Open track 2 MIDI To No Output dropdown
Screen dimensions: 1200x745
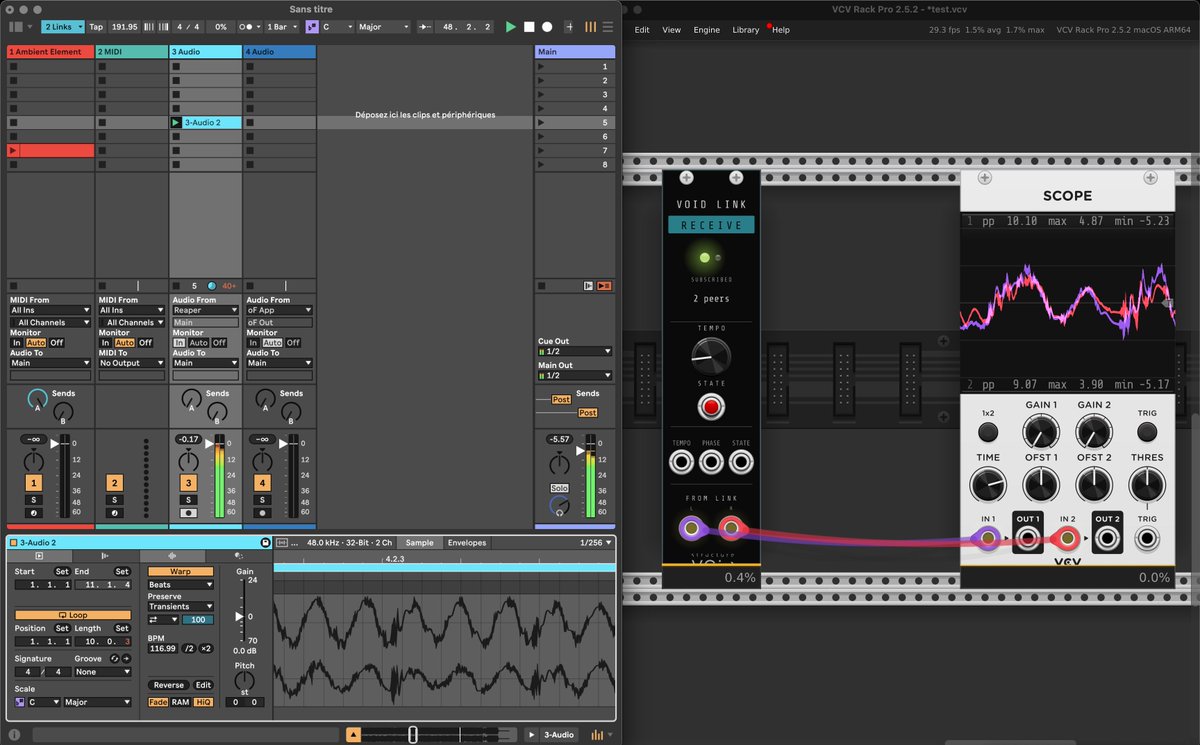point(131,363)
